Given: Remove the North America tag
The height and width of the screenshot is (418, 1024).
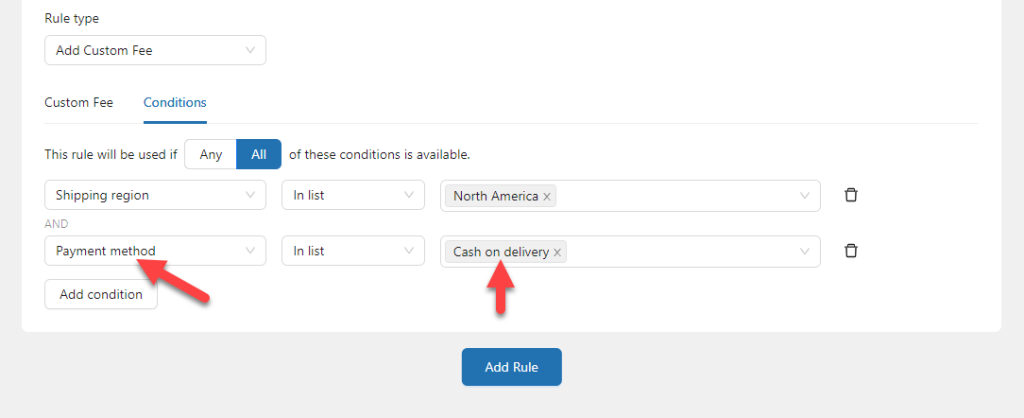Looking at the screenshot, I should pyautogui.click(x=547, y=197).
